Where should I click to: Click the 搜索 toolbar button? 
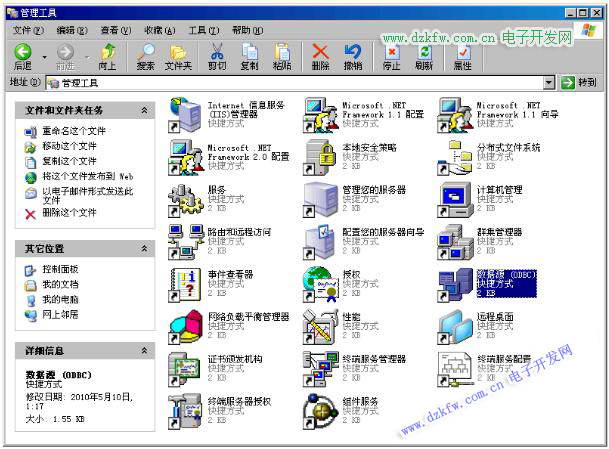pyautogui.click(x=145, y=57)
